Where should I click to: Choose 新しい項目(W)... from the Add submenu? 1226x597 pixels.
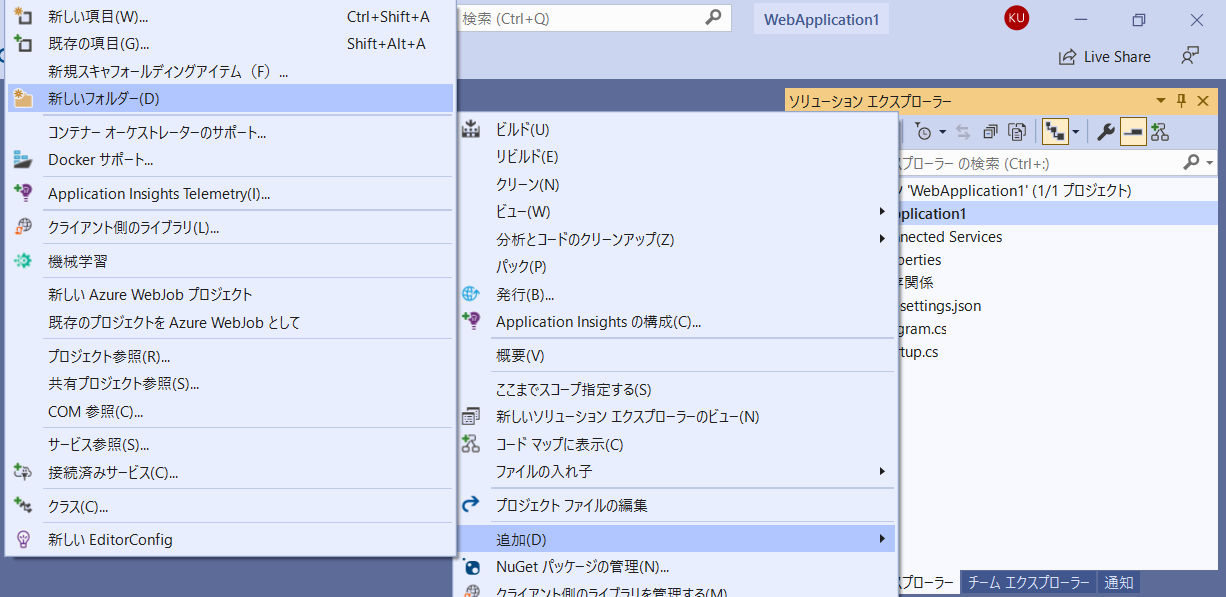[230, 16]
